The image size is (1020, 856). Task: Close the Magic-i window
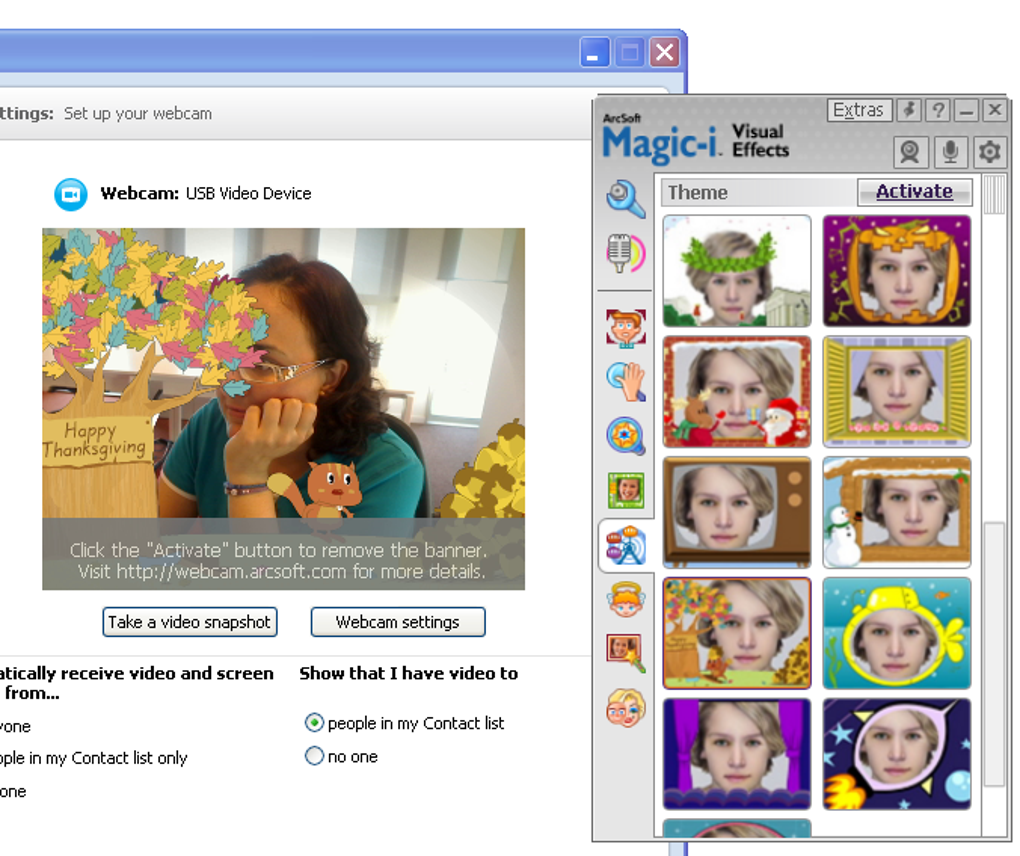click(995, 110)
